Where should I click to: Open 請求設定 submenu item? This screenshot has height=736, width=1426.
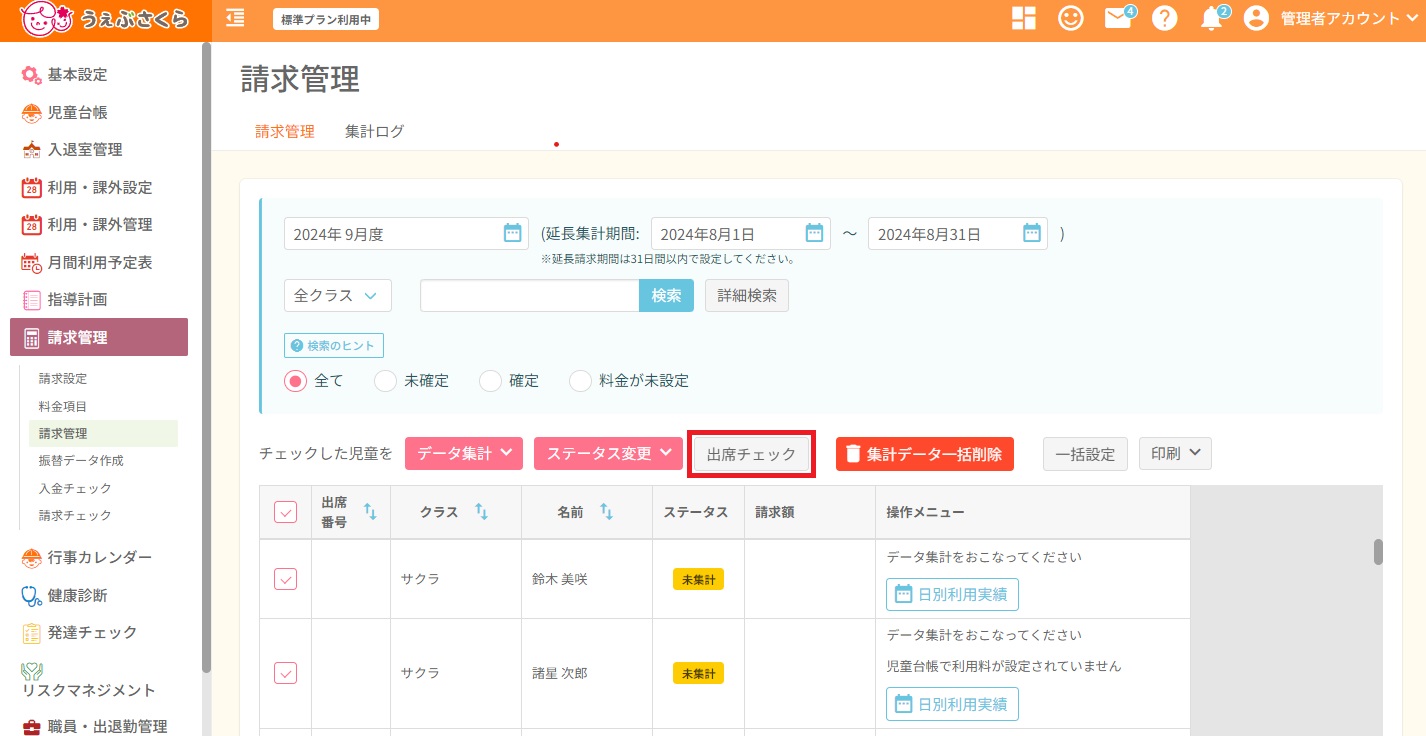tap(63, 379)
